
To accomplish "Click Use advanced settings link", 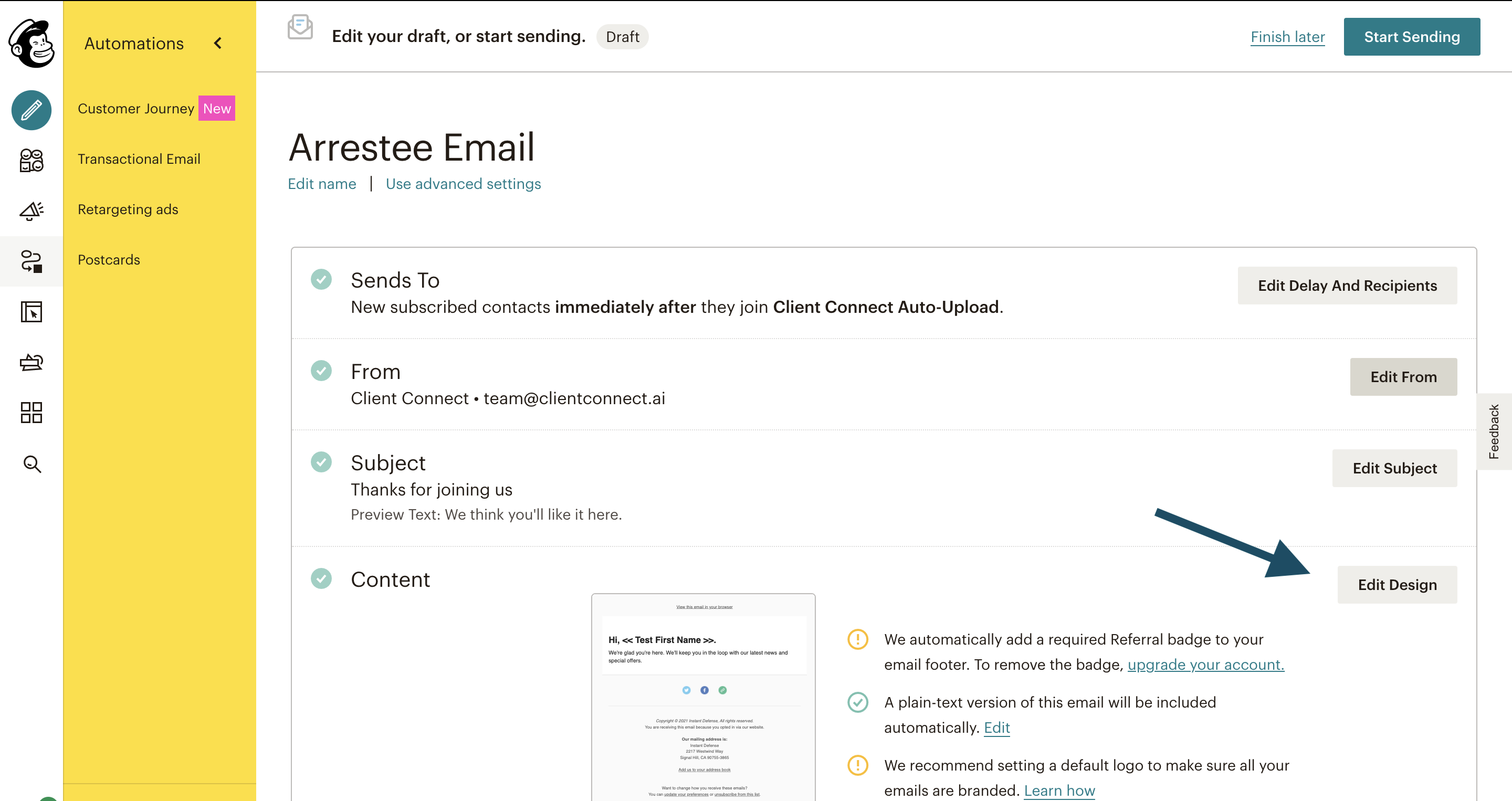I will [x=463, y=184].
